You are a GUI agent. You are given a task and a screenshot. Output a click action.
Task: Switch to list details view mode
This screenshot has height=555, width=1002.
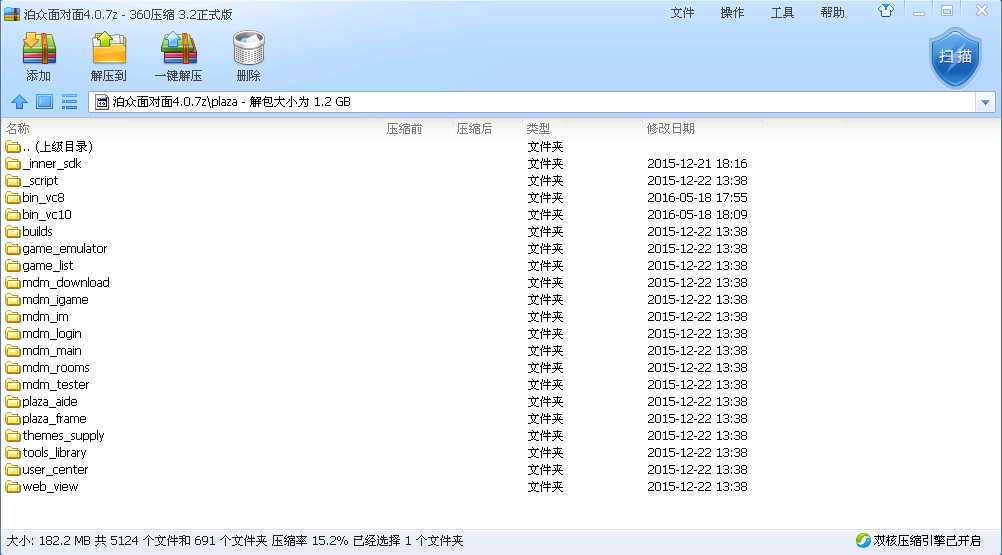[x=69, y=102]
